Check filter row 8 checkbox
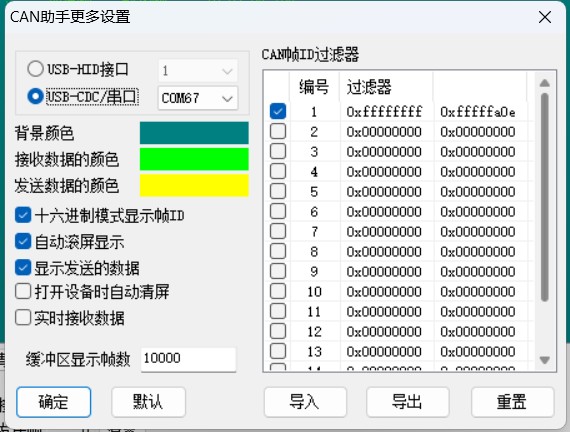The image size is (570, 432). (x=278, y=251)
